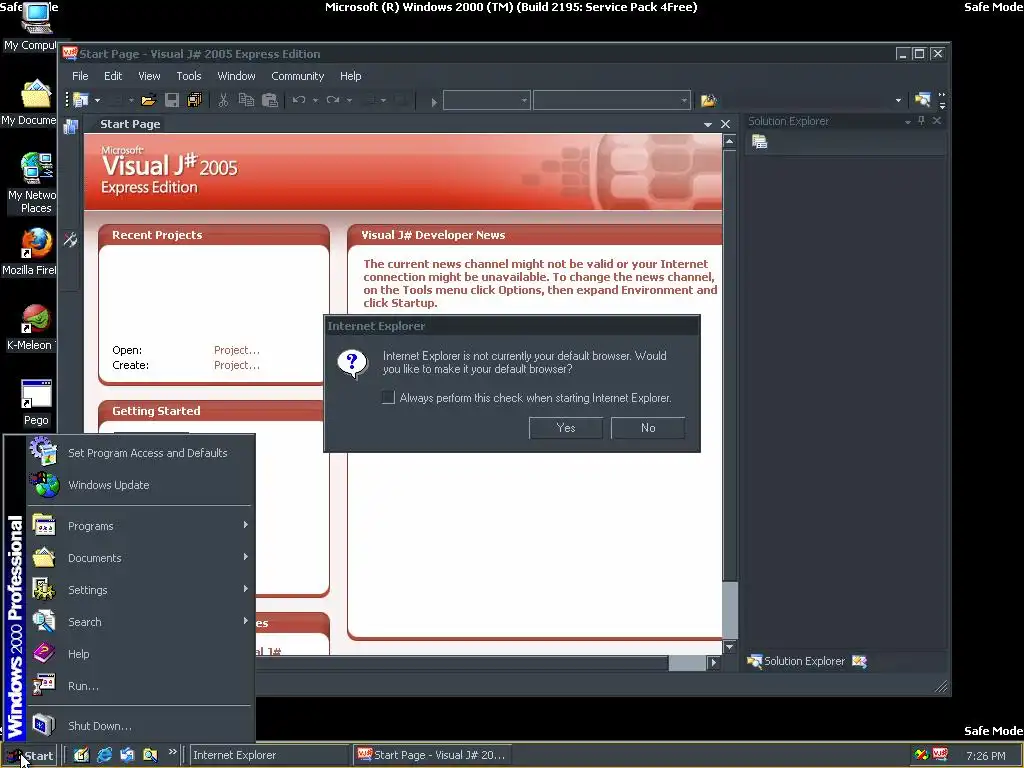
Task: Click the Save toolbar icon
Action: (172, 100)
